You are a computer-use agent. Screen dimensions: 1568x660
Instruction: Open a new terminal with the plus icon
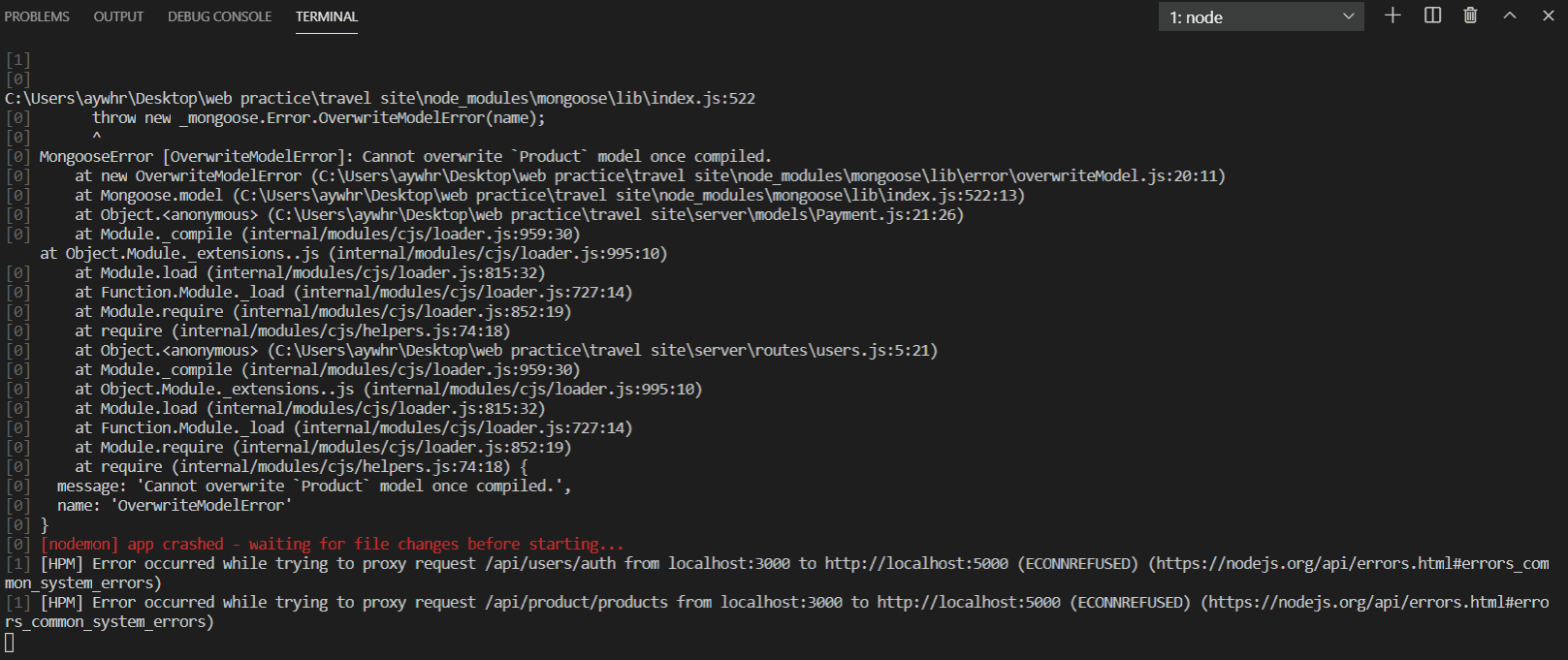pyautogui.click(x=1392, y=16)
